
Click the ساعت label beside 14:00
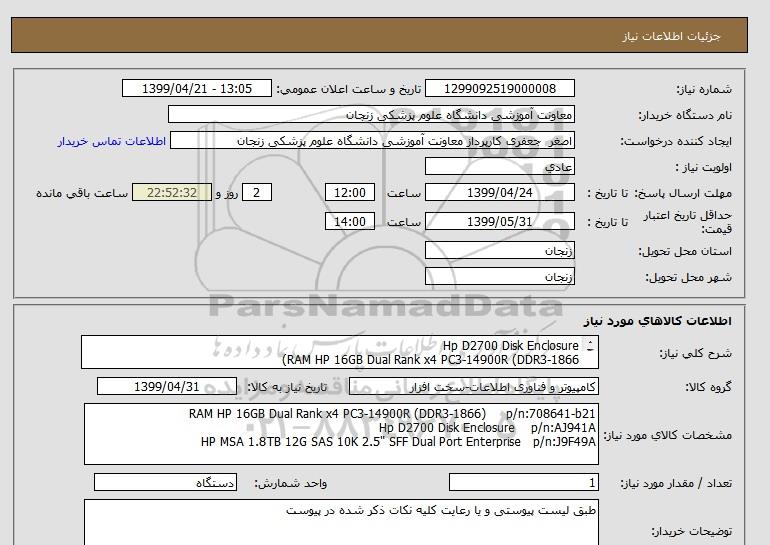pyautogui.click(x=404, y=222)
